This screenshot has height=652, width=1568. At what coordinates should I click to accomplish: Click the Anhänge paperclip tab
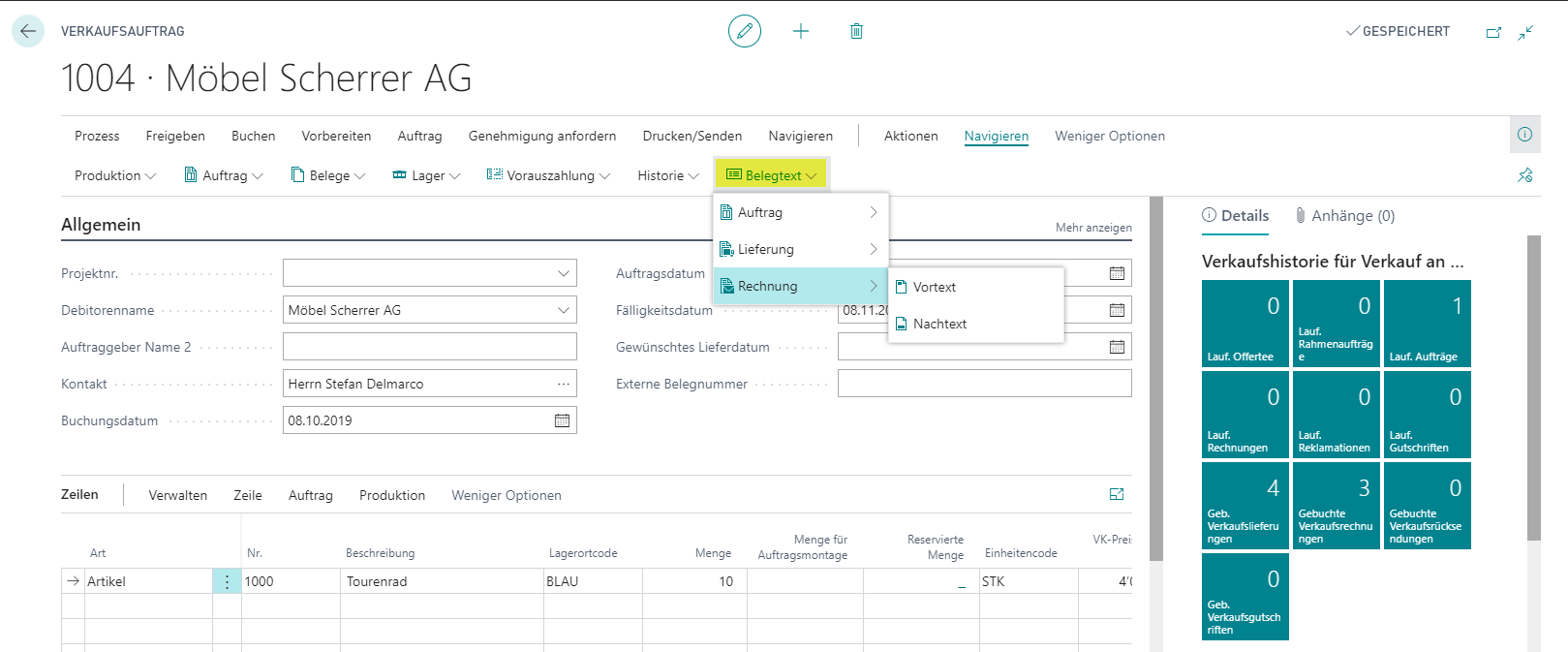point(1345,215)
